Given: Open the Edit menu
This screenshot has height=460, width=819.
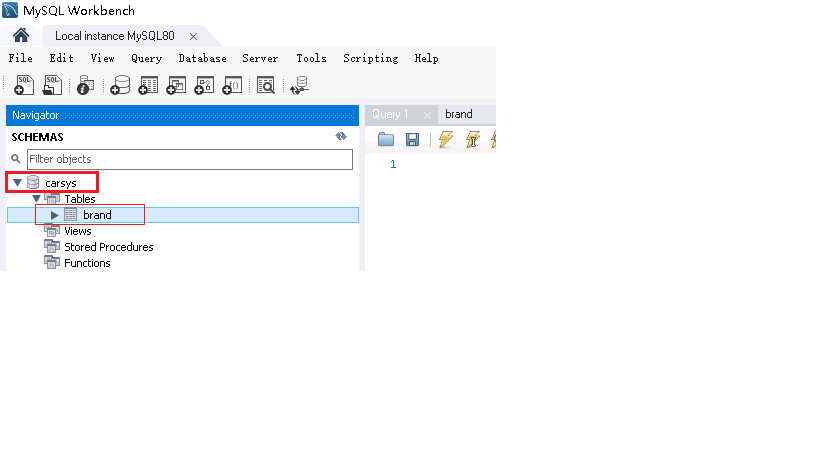Looking at the screenshot, I should tap(61, 58).
